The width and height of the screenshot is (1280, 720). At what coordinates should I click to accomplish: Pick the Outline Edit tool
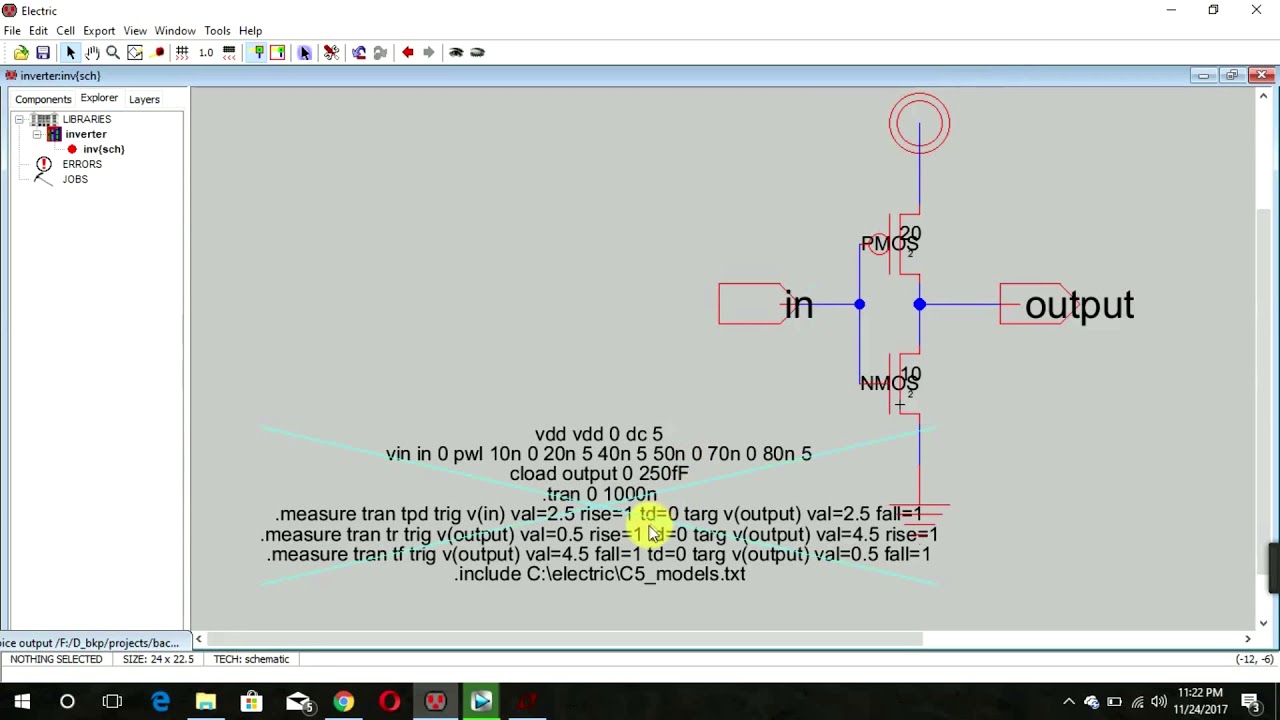(x=135, y=52)
